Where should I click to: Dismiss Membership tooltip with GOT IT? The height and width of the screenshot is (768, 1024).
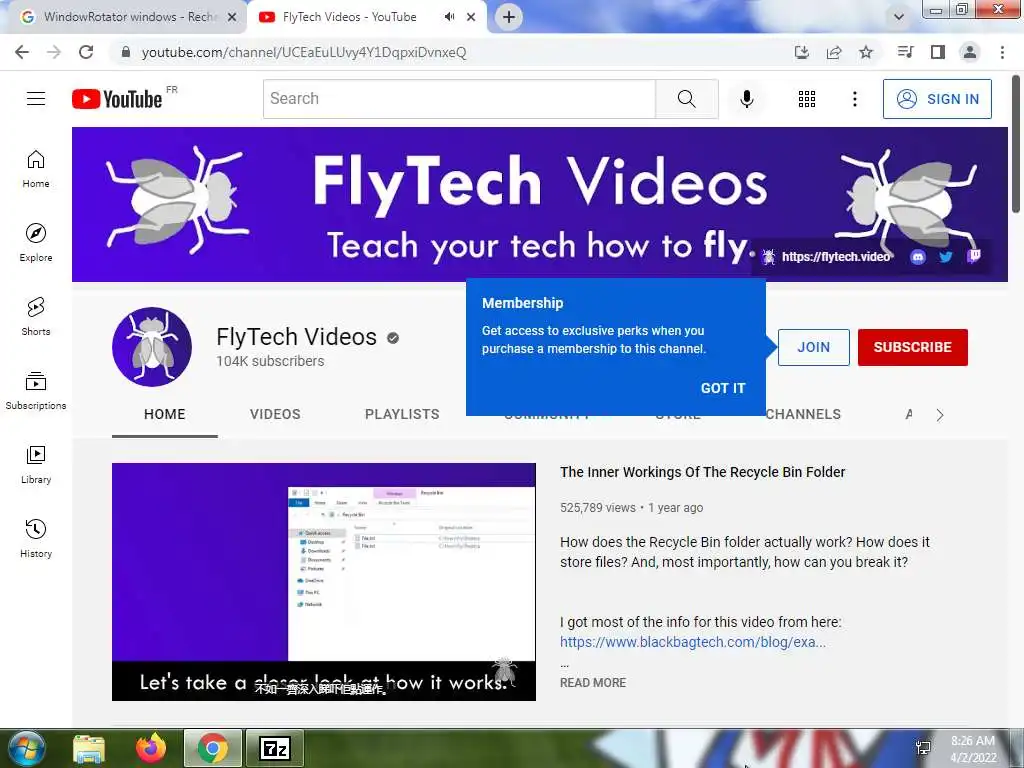tap(722, 388)
